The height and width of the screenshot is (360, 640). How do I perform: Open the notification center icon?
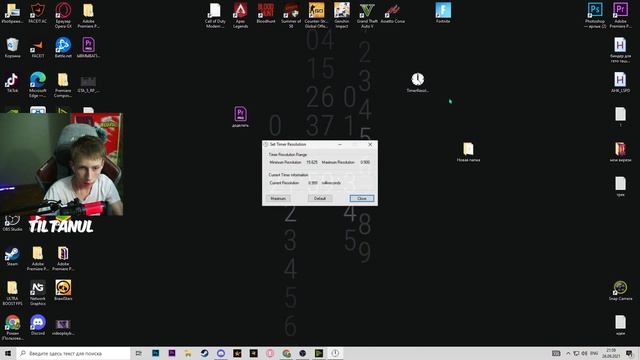pyautogui.click(x=629, y=353)
